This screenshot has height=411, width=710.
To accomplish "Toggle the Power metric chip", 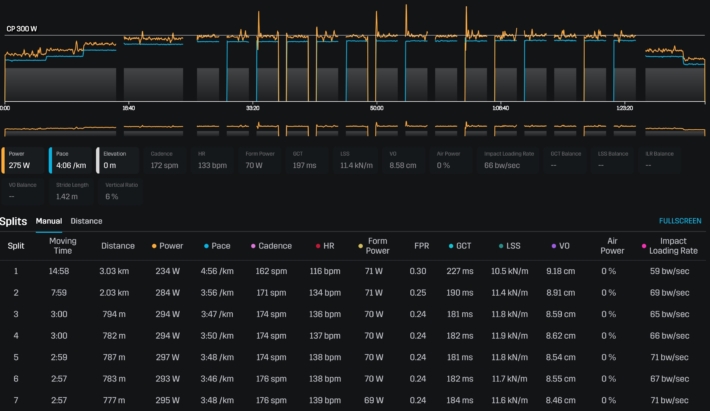I will [24, 159].
